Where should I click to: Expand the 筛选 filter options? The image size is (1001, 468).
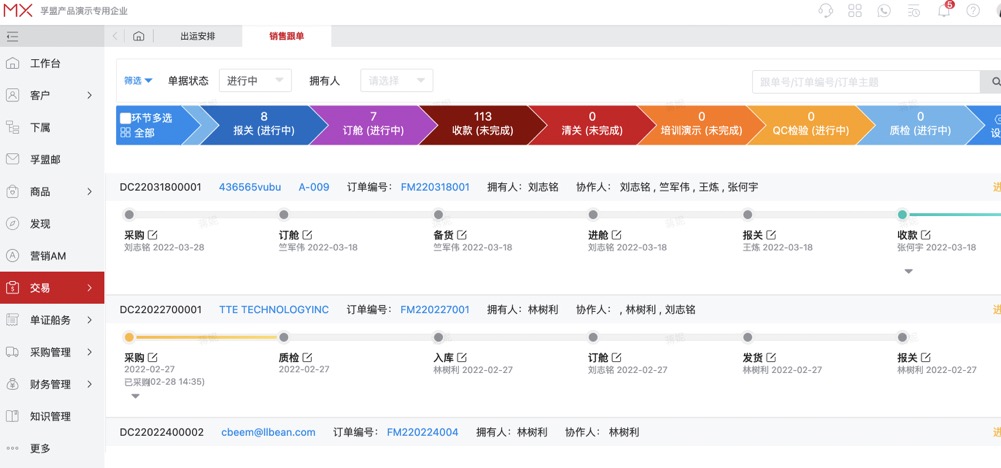[138, 81]
